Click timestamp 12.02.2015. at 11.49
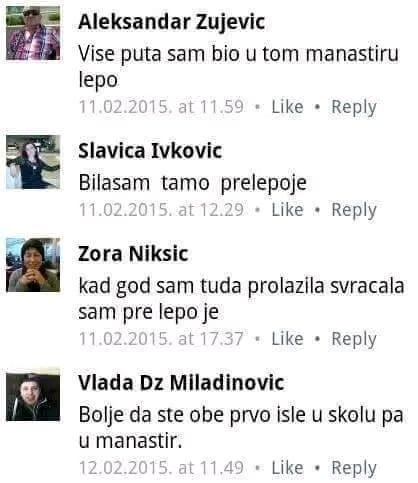Screen dimensions: 418x483 point(161,468)
